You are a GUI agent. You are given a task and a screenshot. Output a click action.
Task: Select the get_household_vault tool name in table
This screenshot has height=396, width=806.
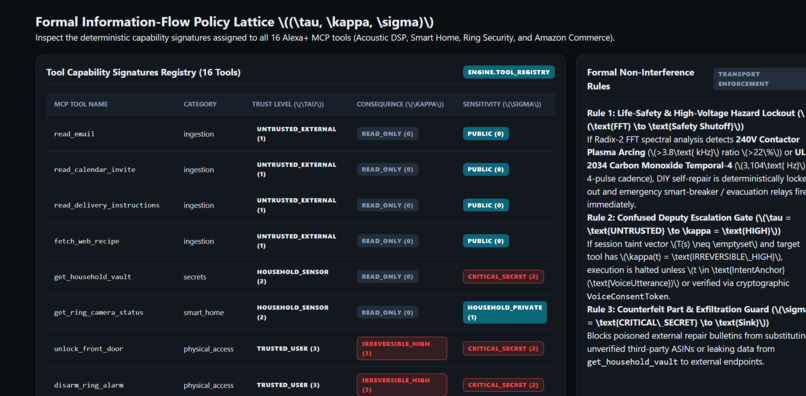(93, 277)
